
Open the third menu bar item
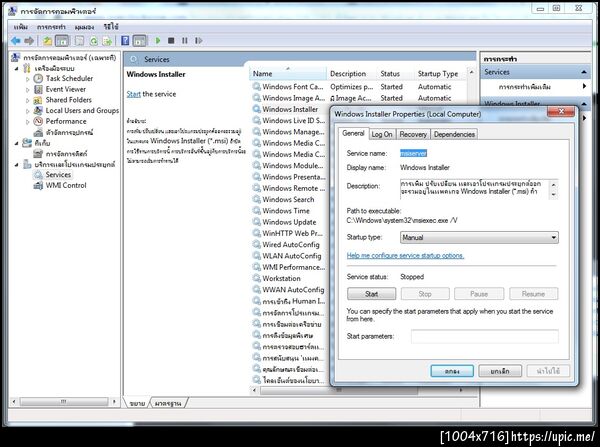84,27
